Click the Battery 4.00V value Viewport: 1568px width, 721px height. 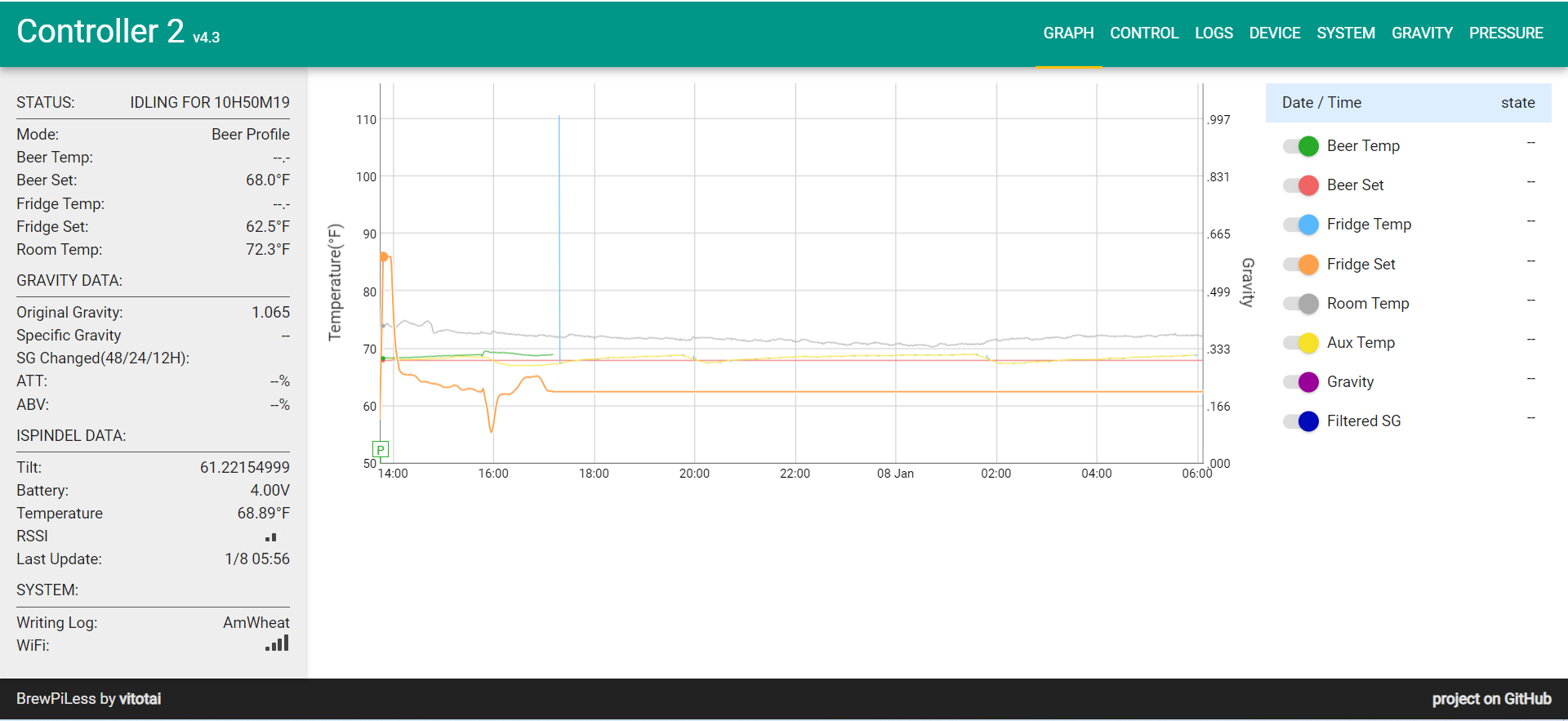(x=269, y=491)
